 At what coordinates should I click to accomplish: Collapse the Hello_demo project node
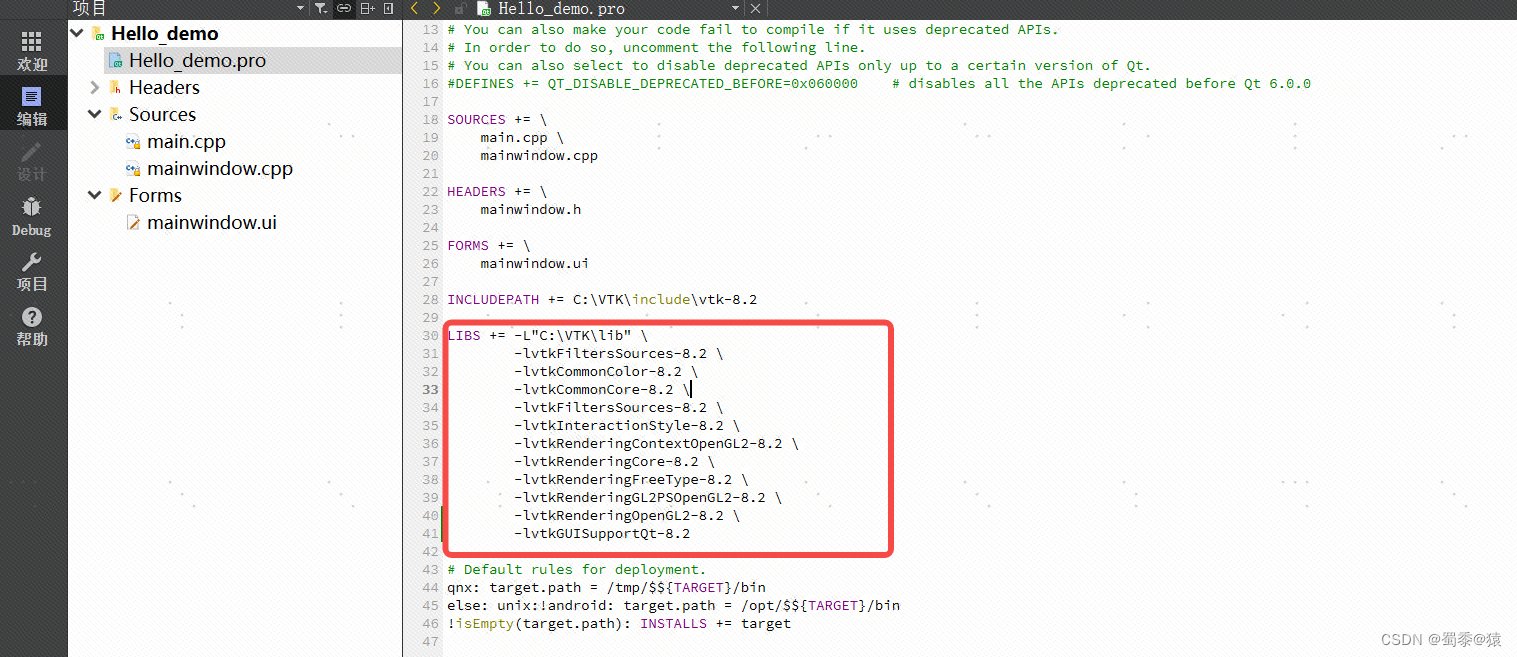[x=78, y=33]
